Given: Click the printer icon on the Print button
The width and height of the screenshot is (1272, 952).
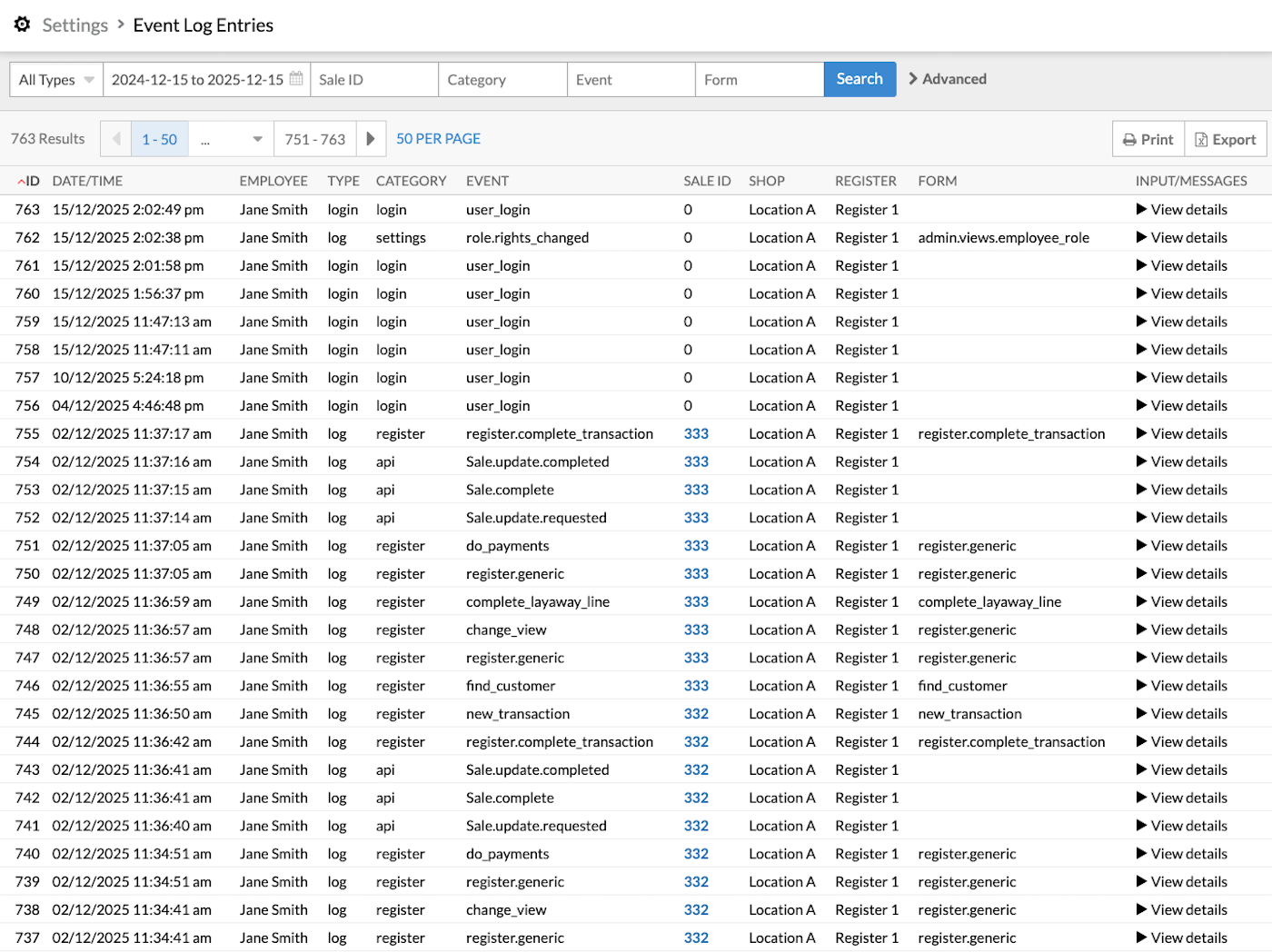Looking at the screenshot, I should 1129,139.
